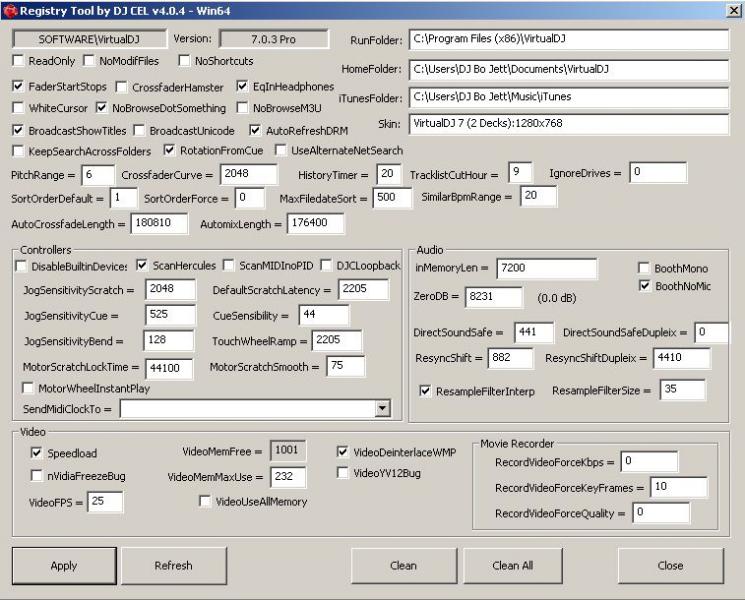Click the AutoCrossfadeLength field

point(159,223)
